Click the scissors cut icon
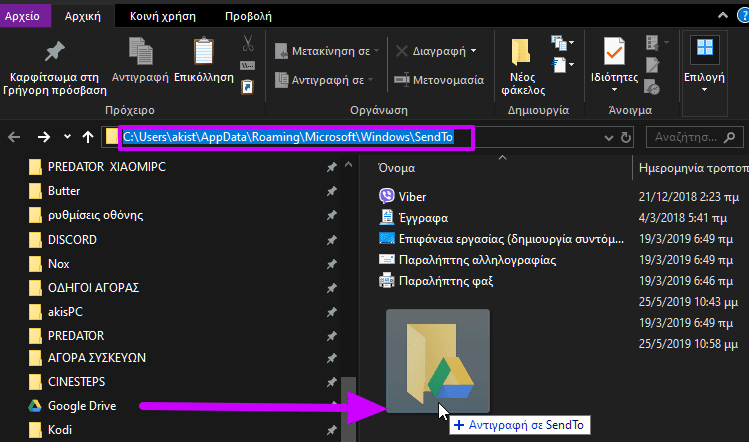The height and width of the screenshot is (442, 749). (247, 43)
